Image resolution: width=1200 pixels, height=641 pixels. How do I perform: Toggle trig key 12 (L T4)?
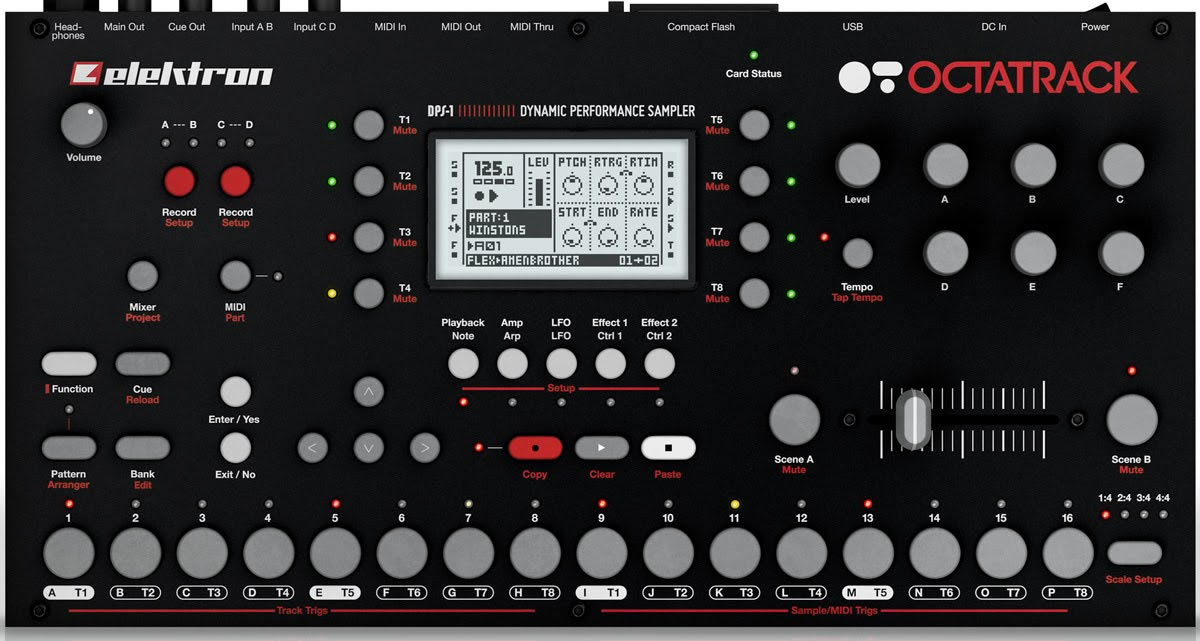tap(802, 553)
